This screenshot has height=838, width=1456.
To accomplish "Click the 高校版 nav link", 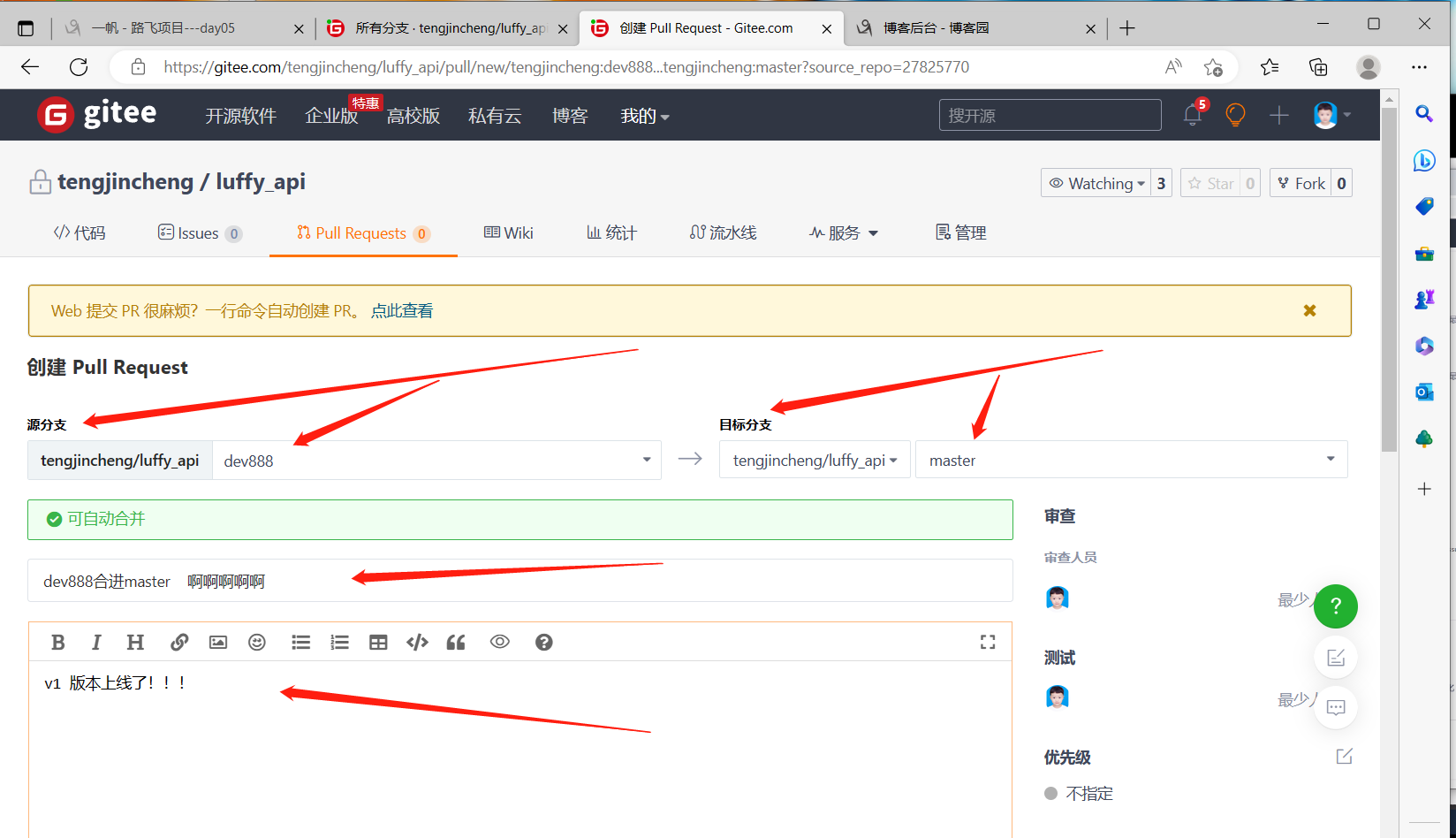I will point(413,116).
